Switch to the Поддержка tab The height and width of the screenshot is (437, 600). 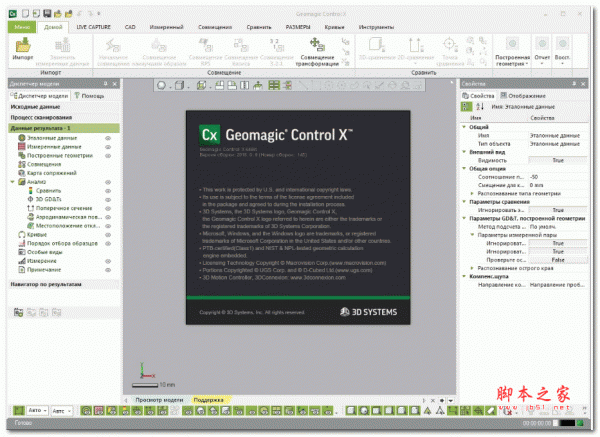[209, 400]
